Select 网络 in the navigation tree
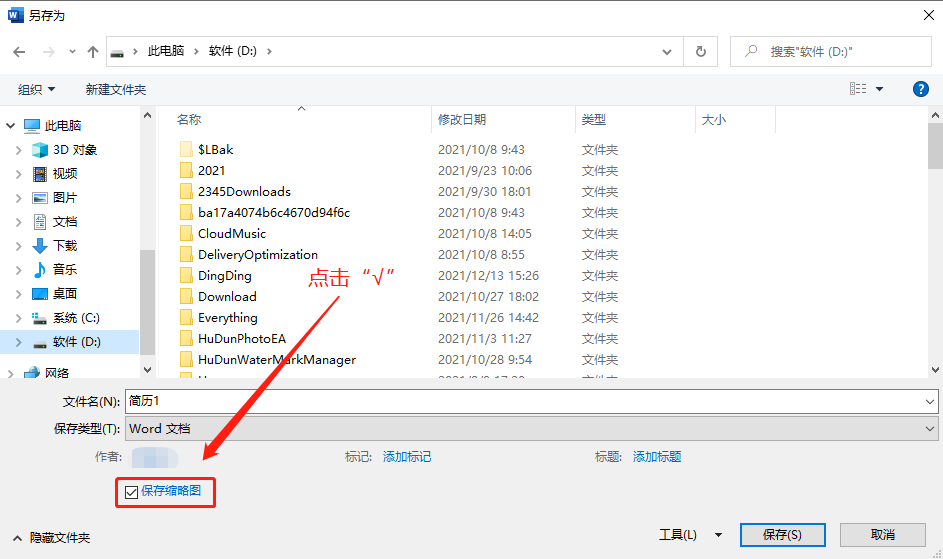Screen dimensions: 943x559 click(x=57, y=373)
